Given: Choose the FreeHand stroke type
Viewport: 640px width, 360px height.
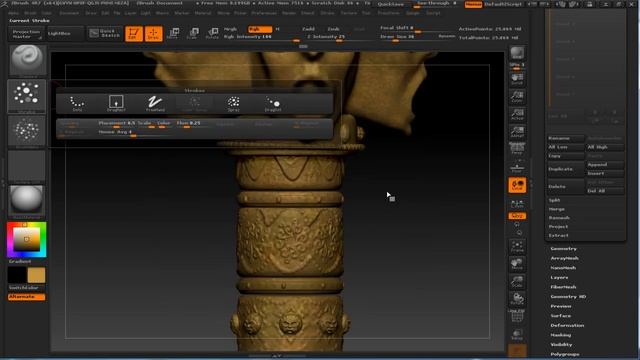Looking at the screenshot, I should coord(155,103).
